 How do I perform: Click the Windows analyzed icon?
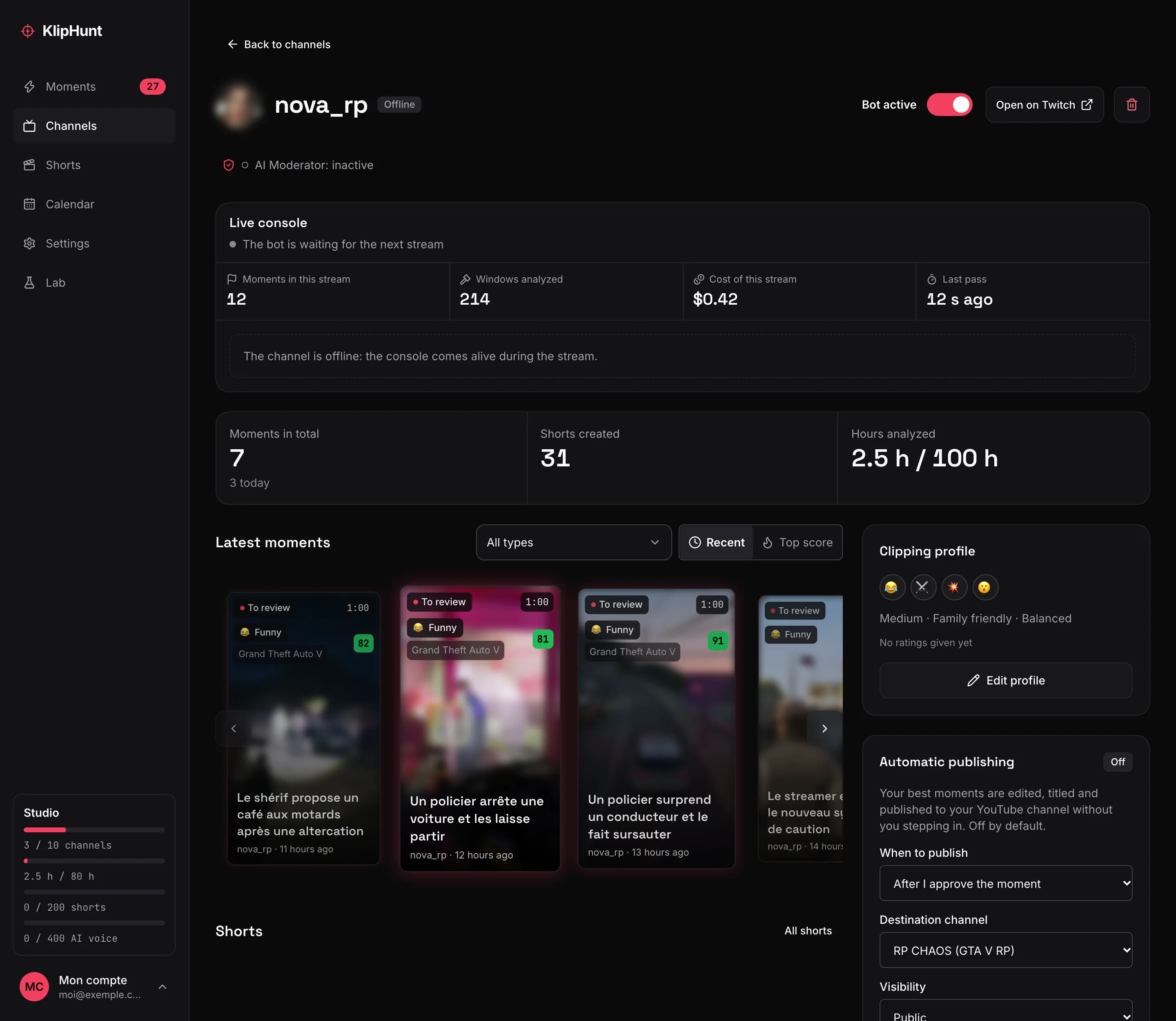click(x=465, y=279)
